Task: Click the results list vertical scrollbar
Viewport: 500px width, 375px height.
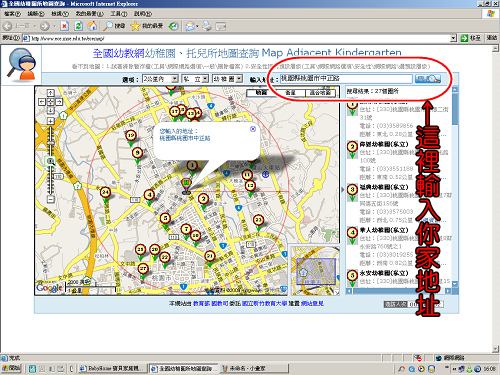Action: [455, 187]
